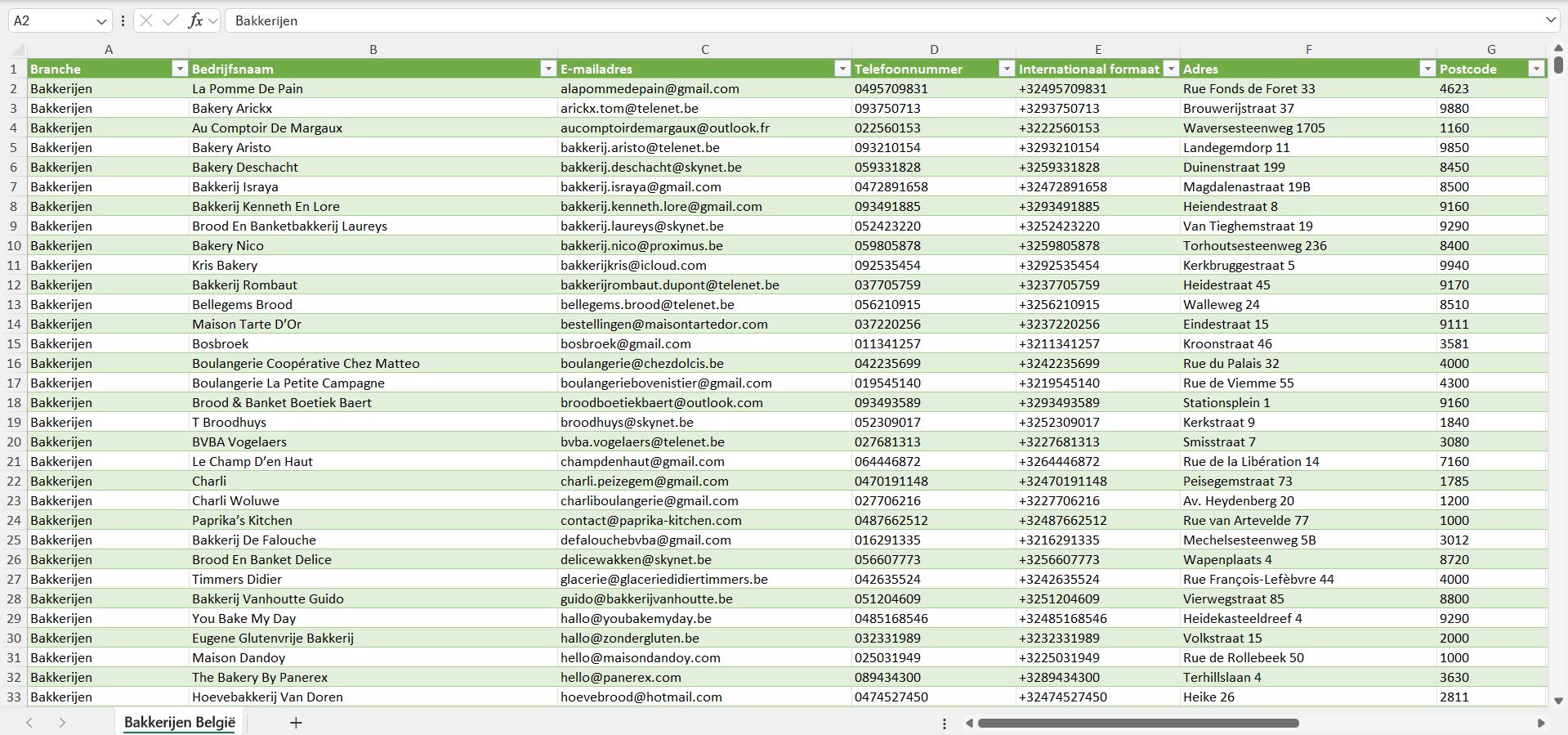Click the horizontal scroll right arrow
The width and height of the screenshot is (1568, 735).
click(1541, 723)
